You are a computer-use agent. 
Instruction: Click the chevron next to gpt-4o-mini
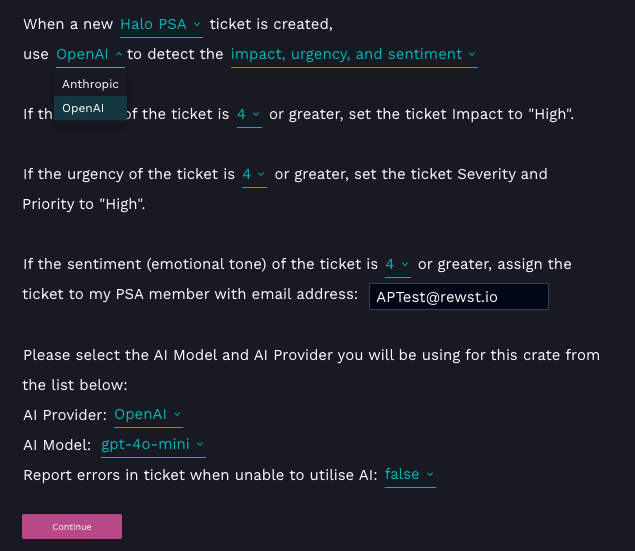200,445
